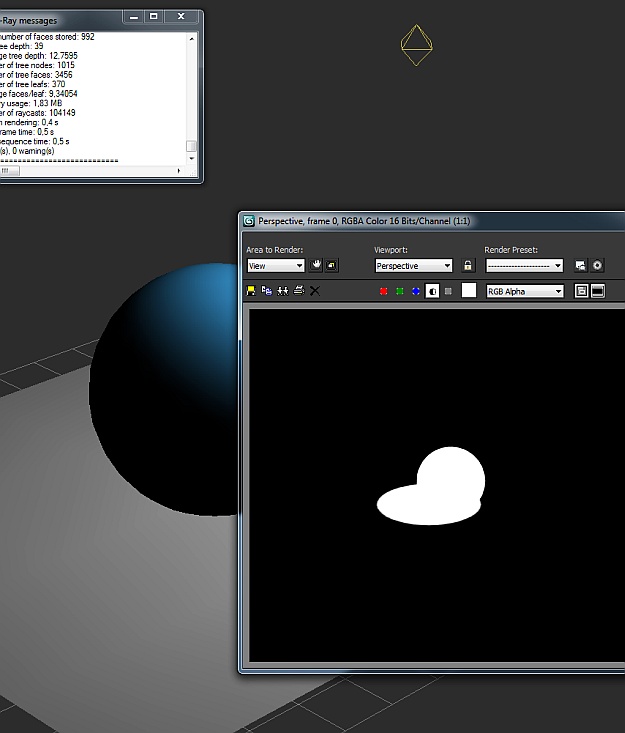Select the yellow light object in viewport

click(x=417, y=45)
